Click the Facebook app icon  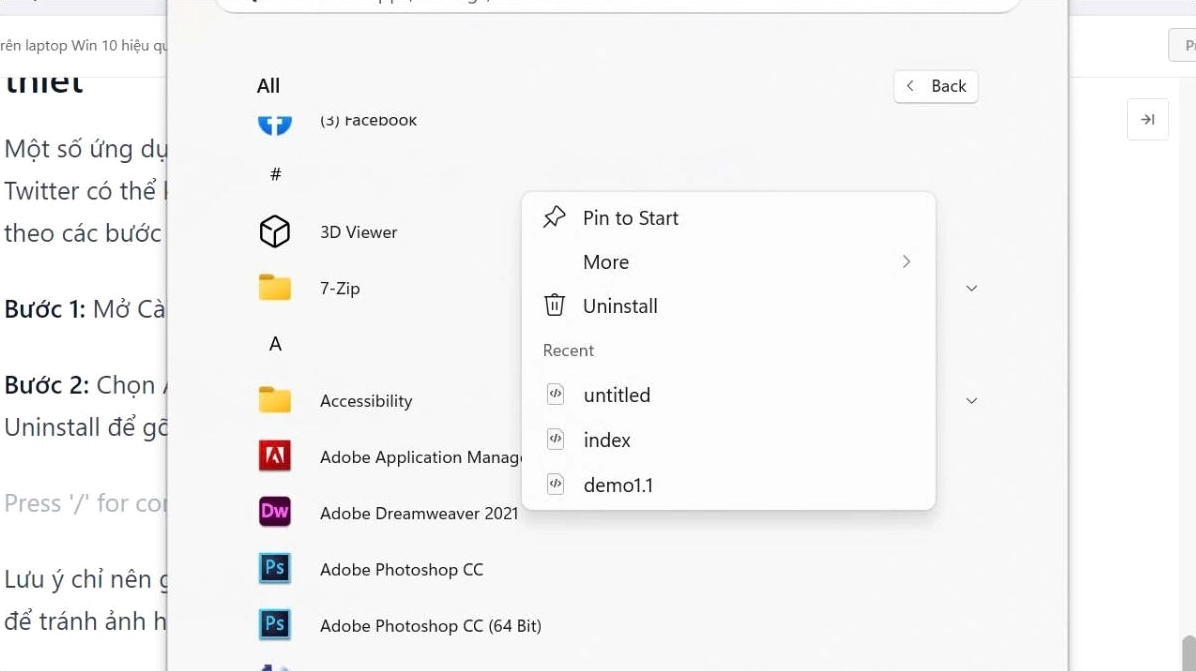pos(274,123)
